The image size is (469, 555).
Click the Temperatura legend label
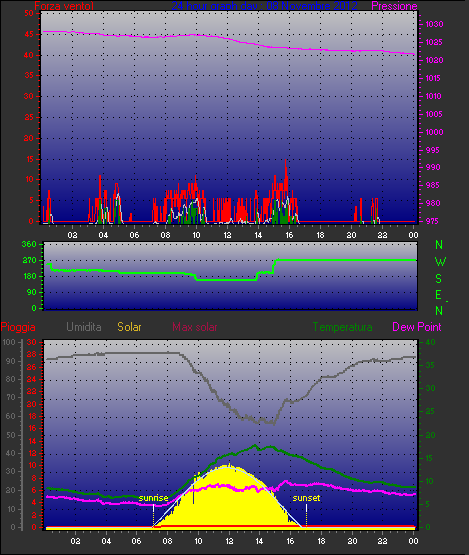[x=342, y=327]
